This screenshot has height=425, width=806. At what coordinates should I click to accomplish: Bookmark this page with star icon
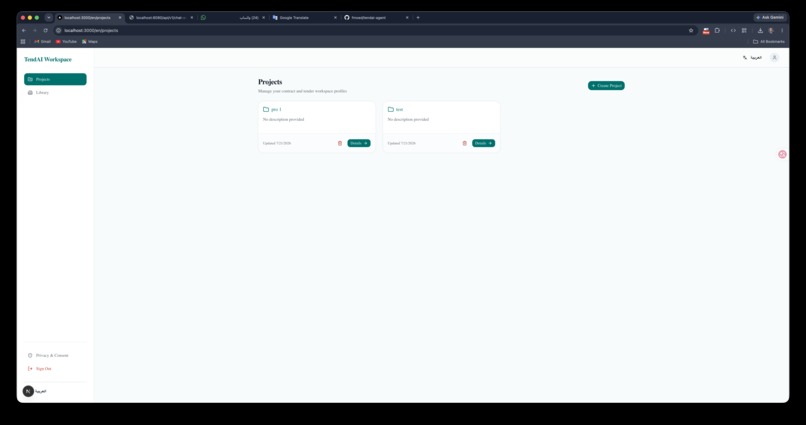click(691, 30)
